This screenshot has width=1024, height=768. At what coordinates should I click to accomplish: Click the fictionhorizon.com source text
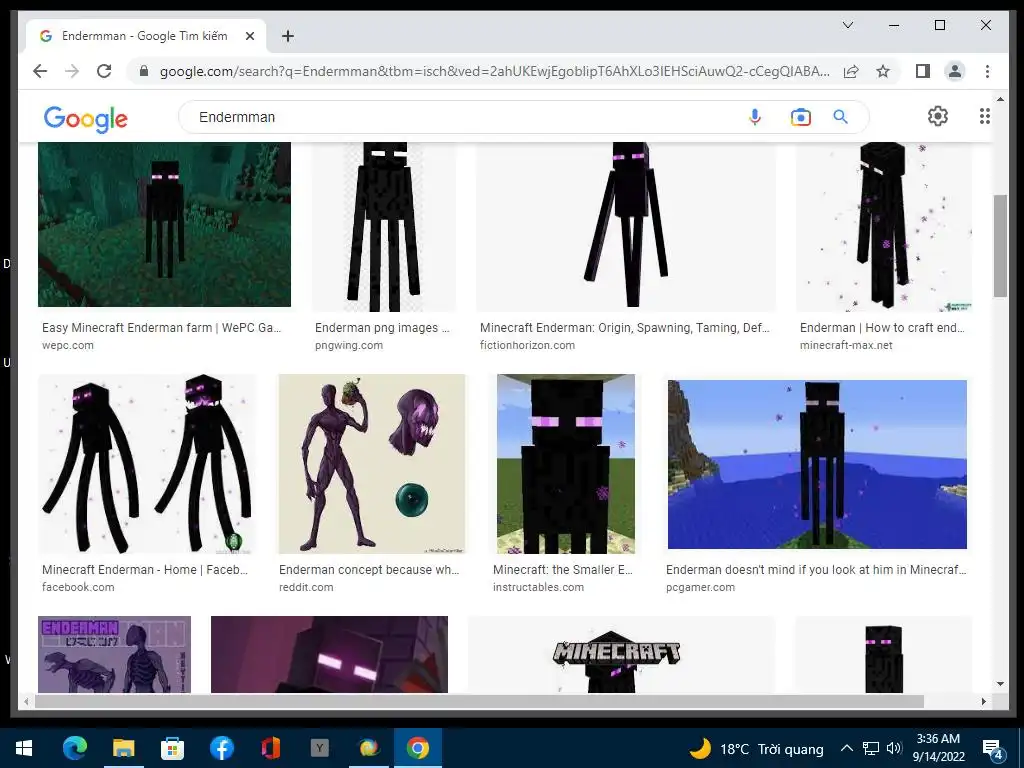[x=528, y=345]
